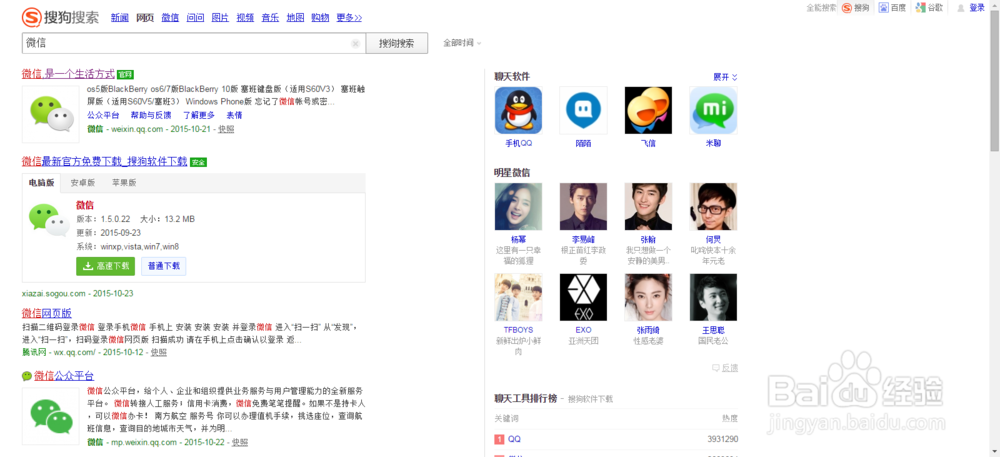1000x457 pixels.
Task: Open the 微信网页版 result link
Action: [47, 314]
